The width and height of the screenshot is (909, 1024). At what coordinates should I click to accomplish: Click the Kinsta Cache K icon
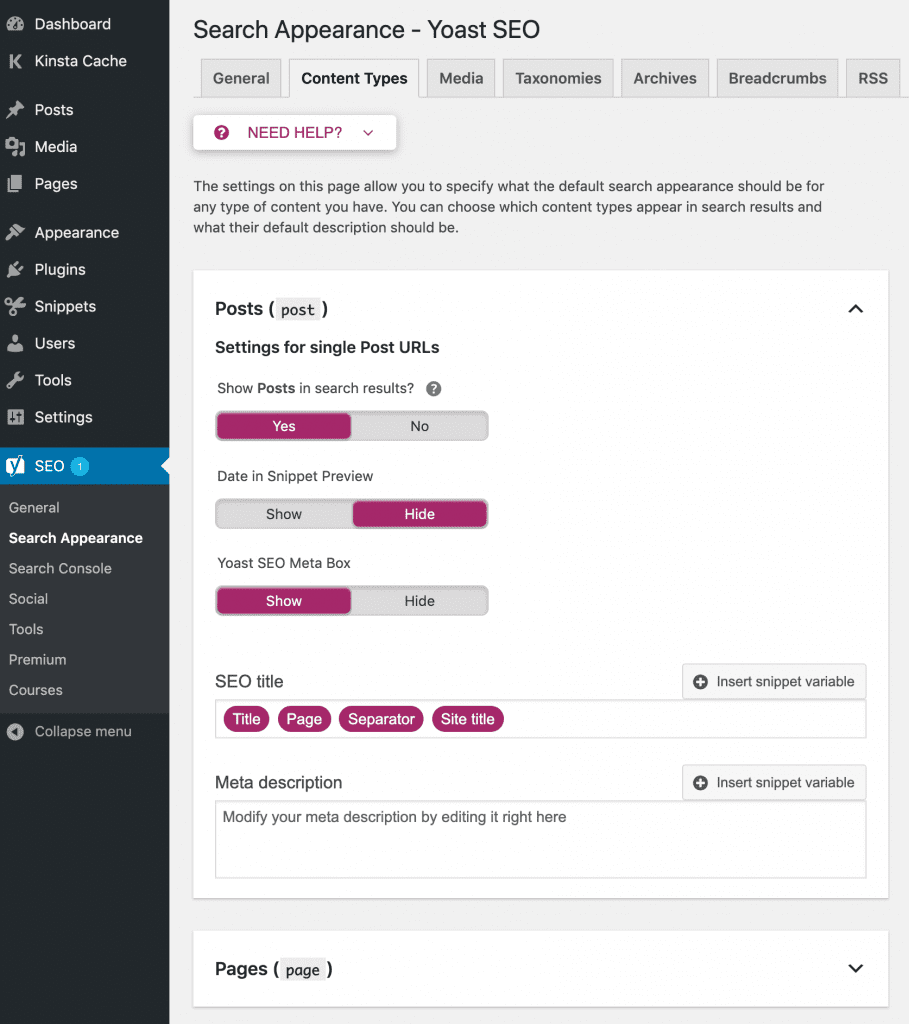[x=15, y=61]
